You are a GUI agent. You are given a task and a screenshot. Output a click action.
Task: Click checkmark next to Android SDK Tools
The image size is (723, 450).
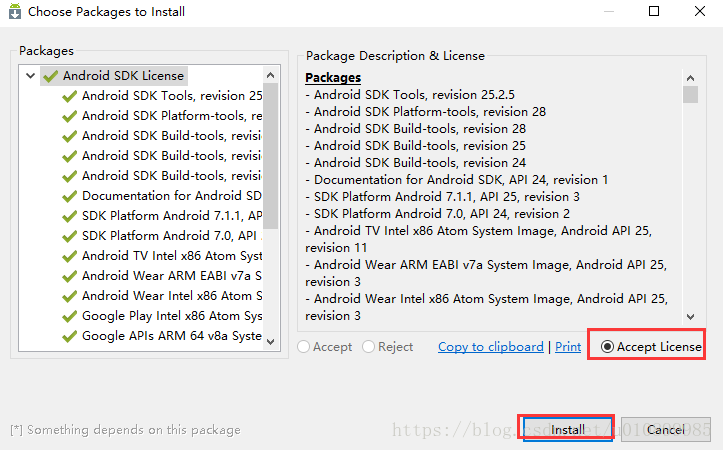tap(69, 96)
